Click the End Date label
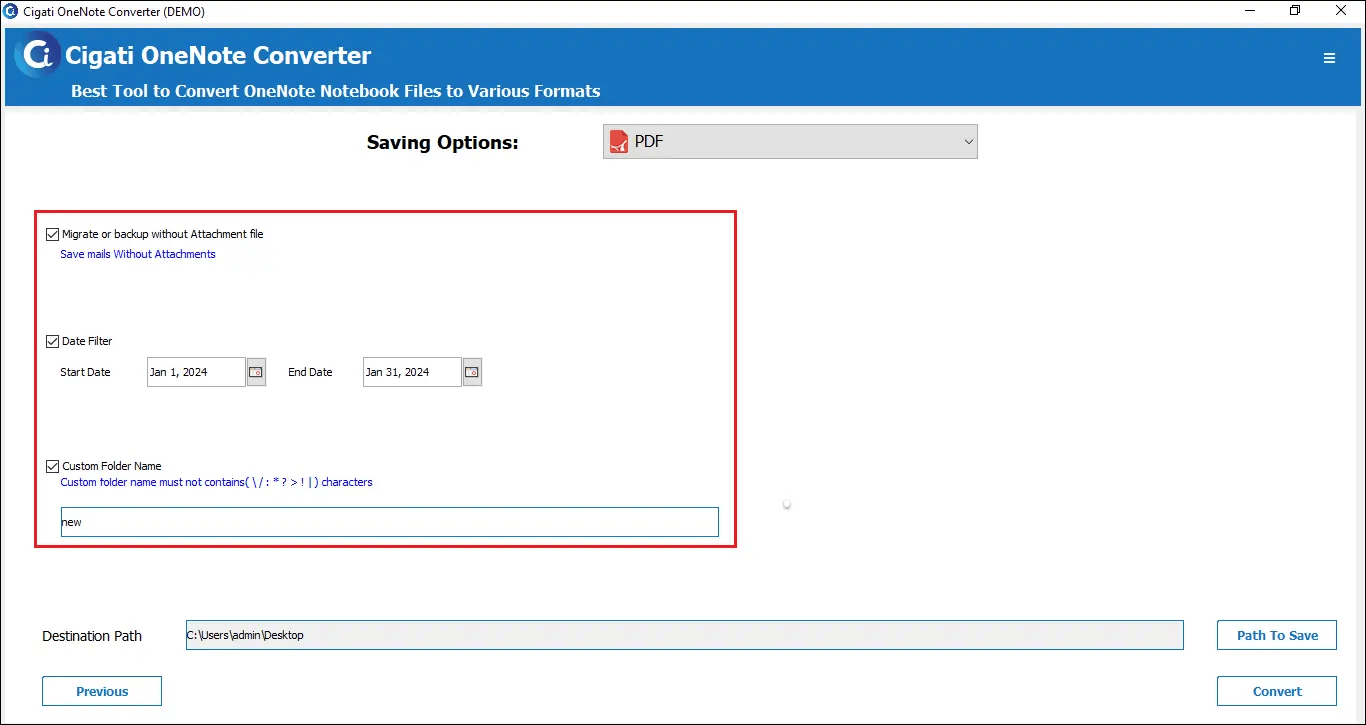Screen dimensions: 1366x725 coord(310,372)
